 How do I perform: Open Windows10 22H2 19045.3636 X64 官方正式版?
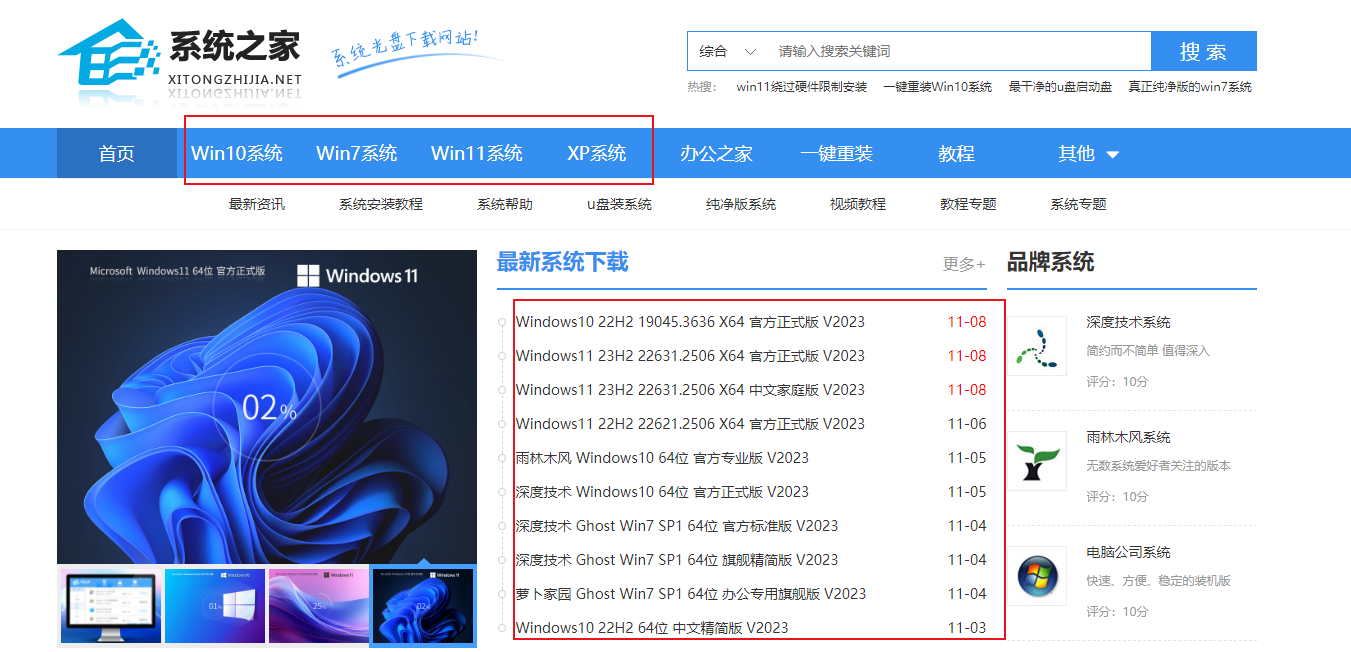690,322
